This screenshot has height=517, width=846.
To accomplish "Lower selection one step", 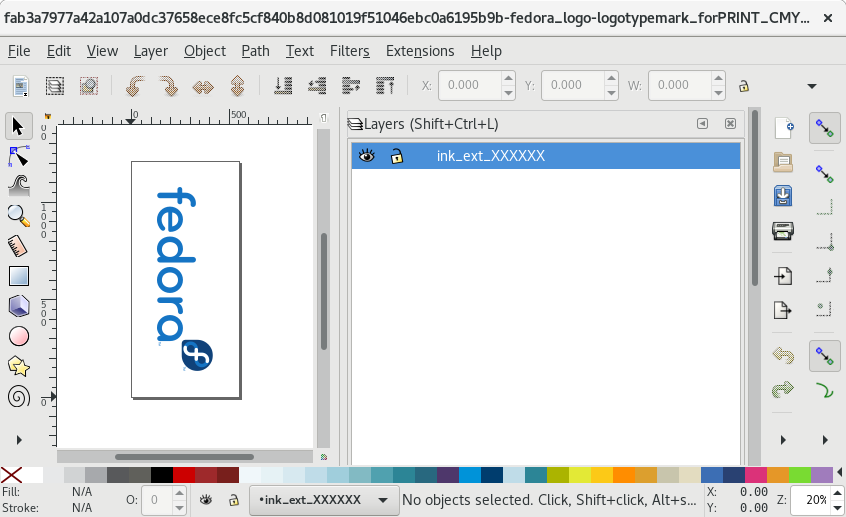I will pyautogui.click(x=317, y=86).
